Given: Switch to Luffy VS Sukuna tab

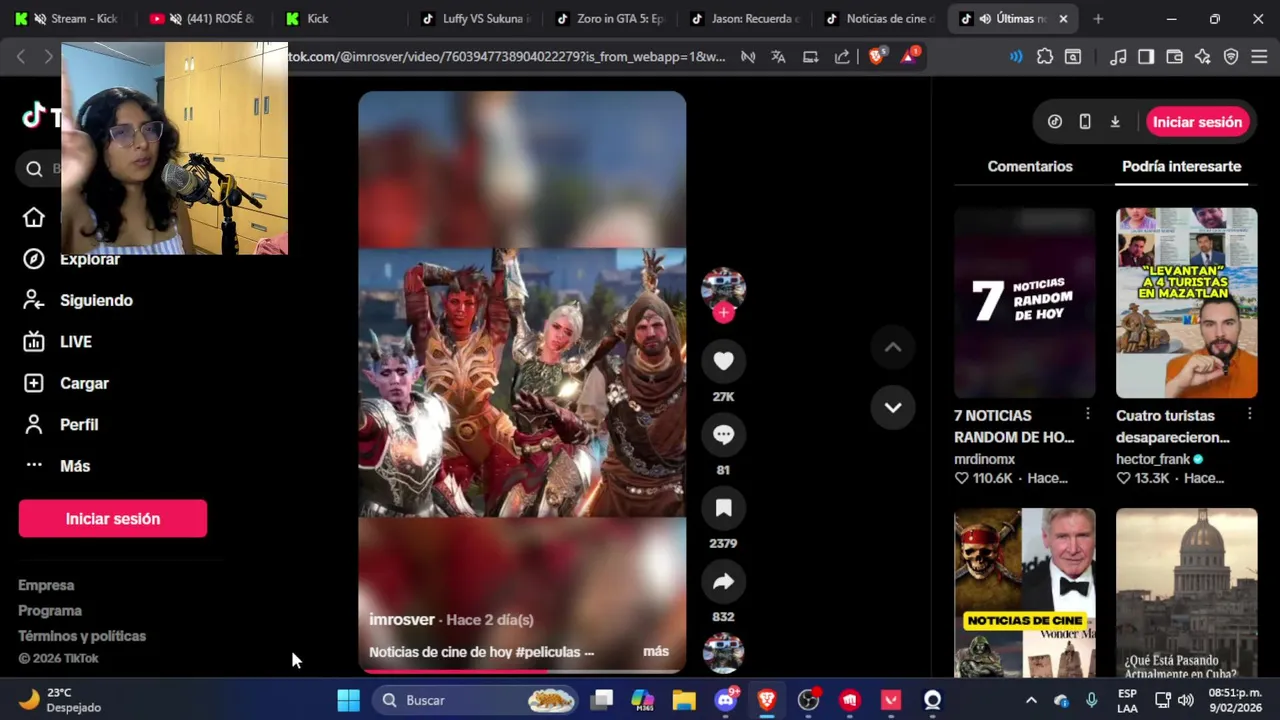Looking at the screenshot, I should [476, 18].
